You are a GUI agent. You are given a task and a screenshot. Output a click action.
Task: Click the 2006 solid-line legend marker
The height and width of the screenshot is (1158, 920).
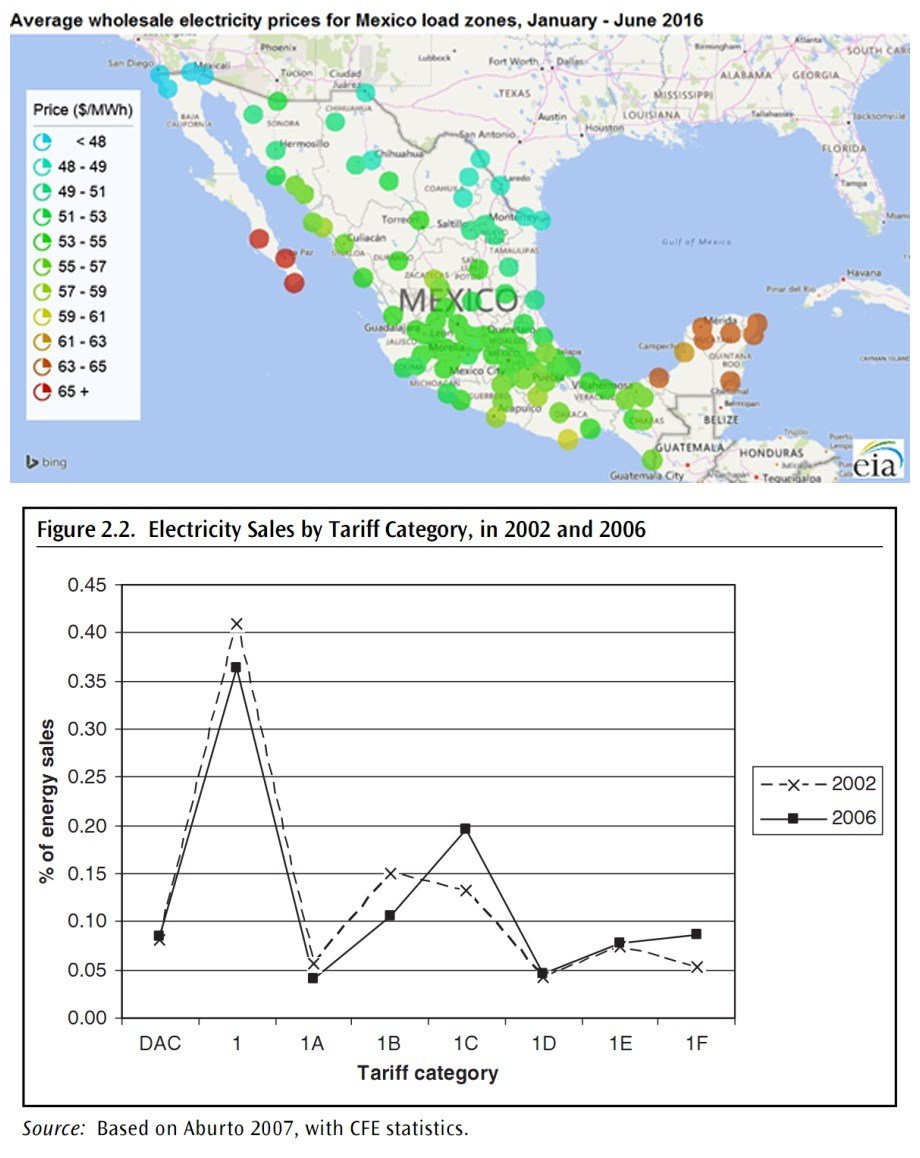click(x=794, y=818)
